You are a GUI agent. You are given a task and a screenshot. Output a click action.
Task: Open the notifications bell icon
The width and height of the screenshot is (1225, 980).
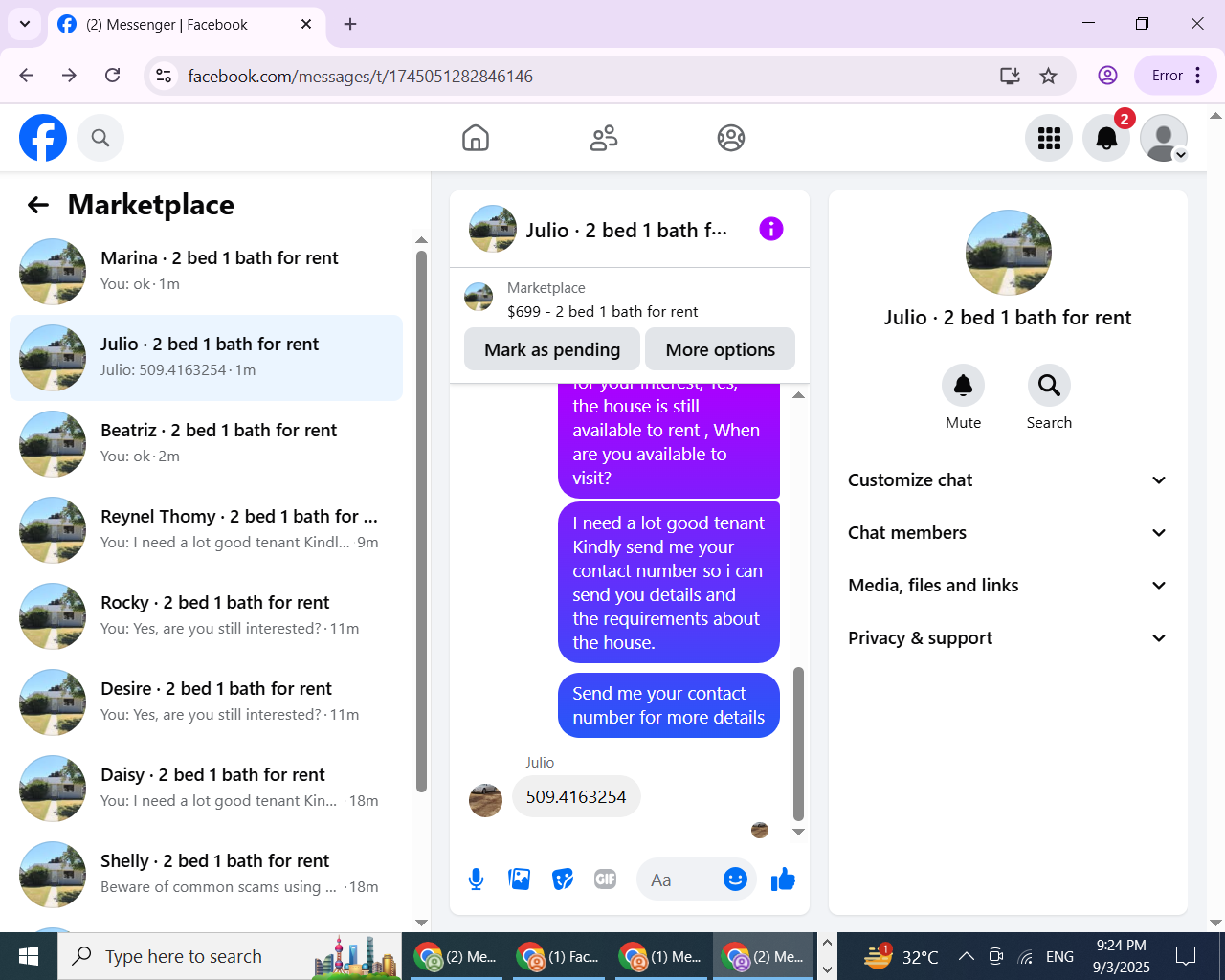[1106, 138]
